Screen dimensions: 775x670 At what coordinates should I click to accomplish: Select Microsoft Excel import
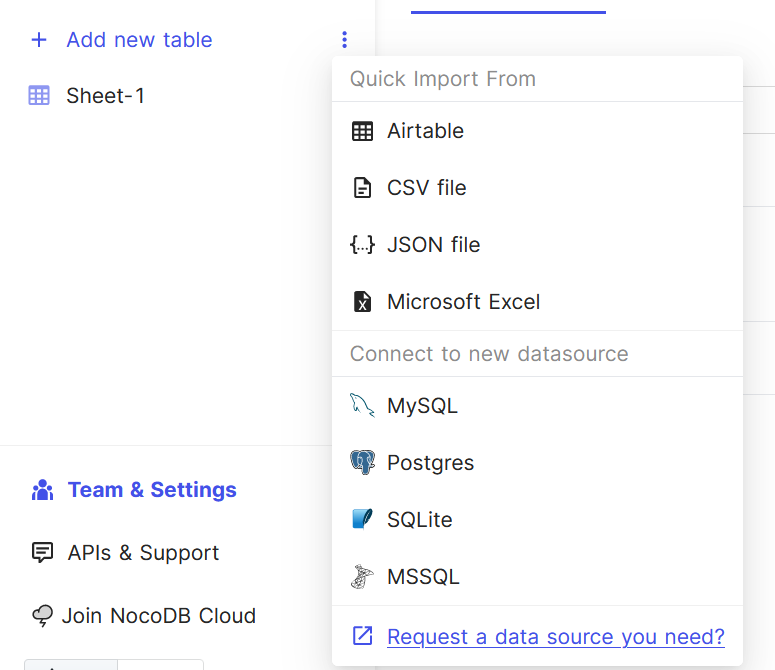coord(537,301)
